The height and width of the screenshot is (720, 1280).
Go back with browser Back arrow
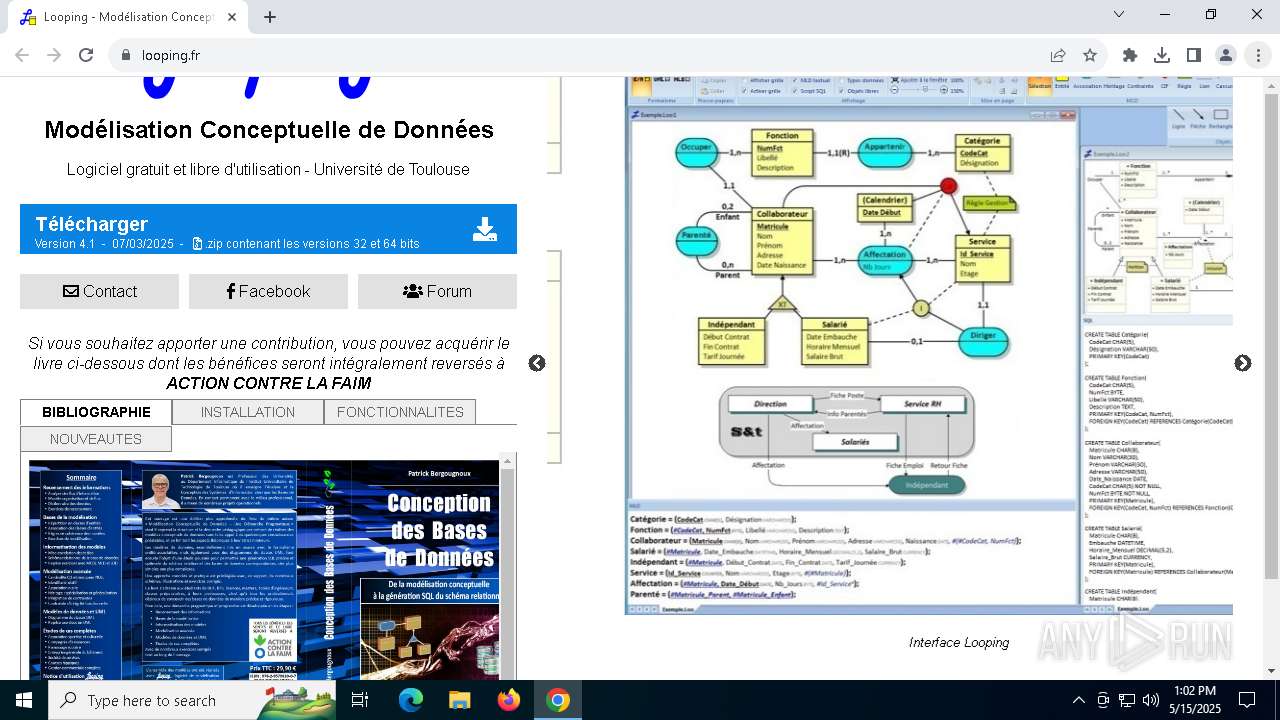tap(22, 55)
